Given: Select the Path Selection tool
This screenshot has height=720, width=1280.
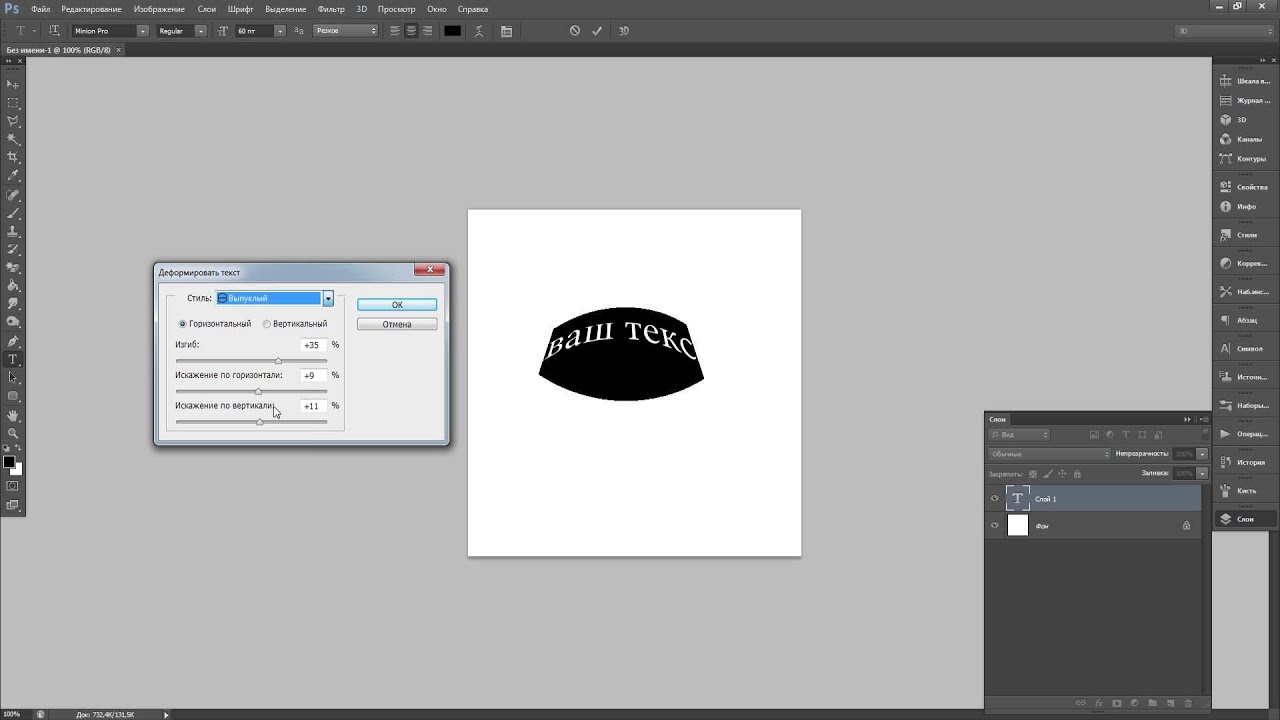Looking at the screenshot, I should coord(13,378).
